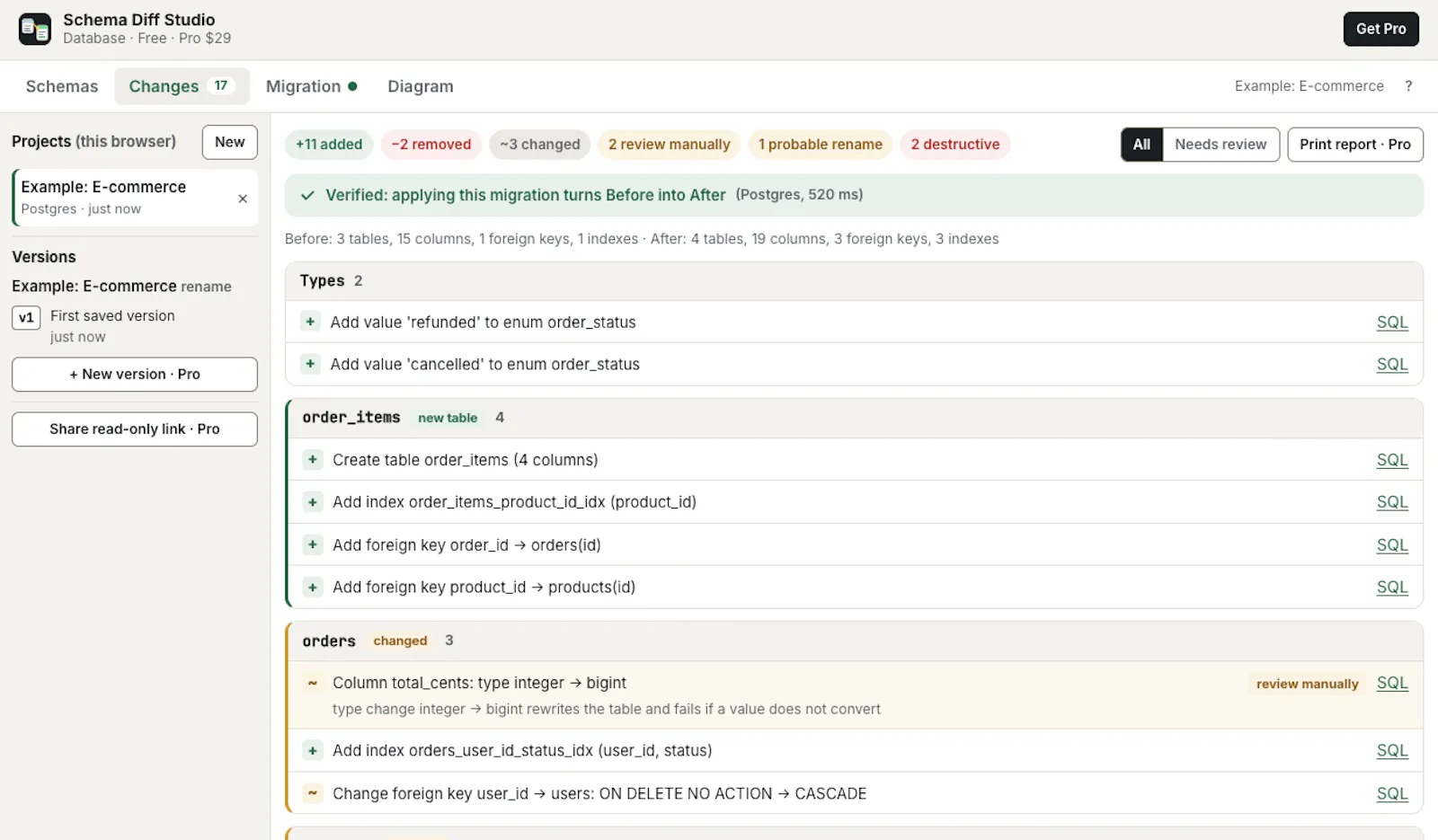1438x840 pixels.
Task: Click the verified checkmark icon
Action: [x=307, y=195]
